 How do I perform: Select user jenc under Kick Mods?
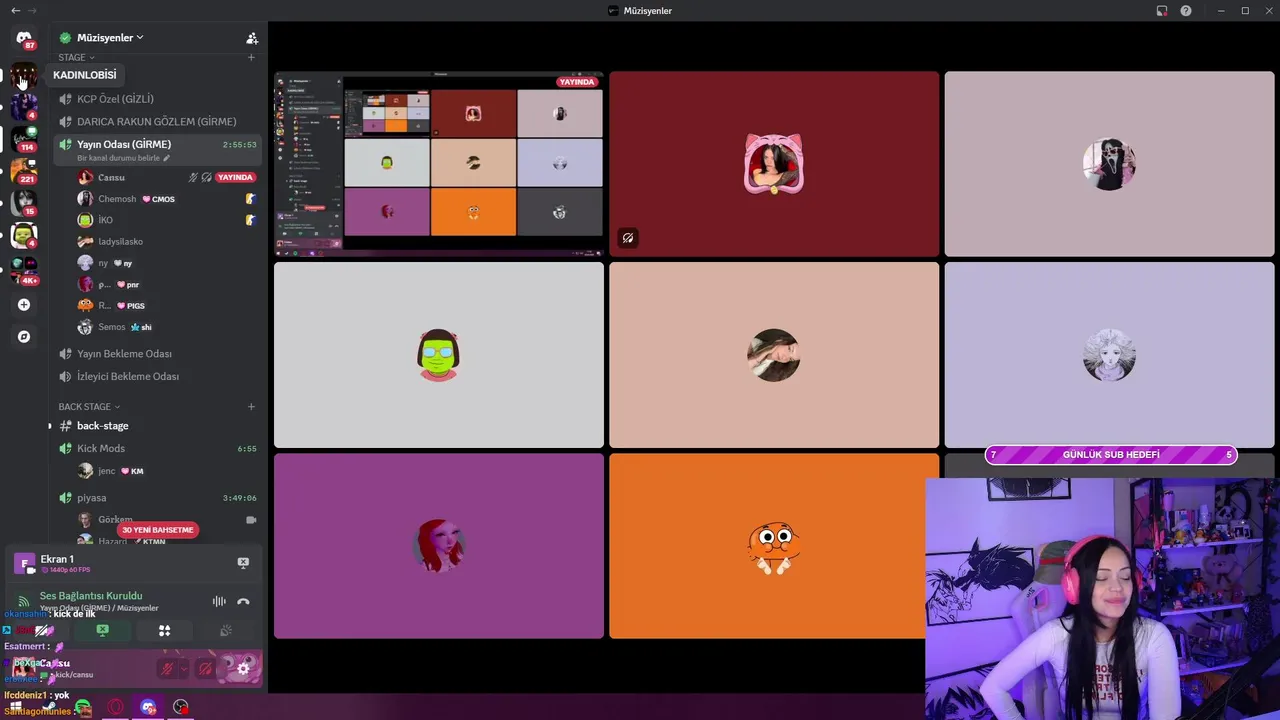pyautogui.click(x=166, y=471)
